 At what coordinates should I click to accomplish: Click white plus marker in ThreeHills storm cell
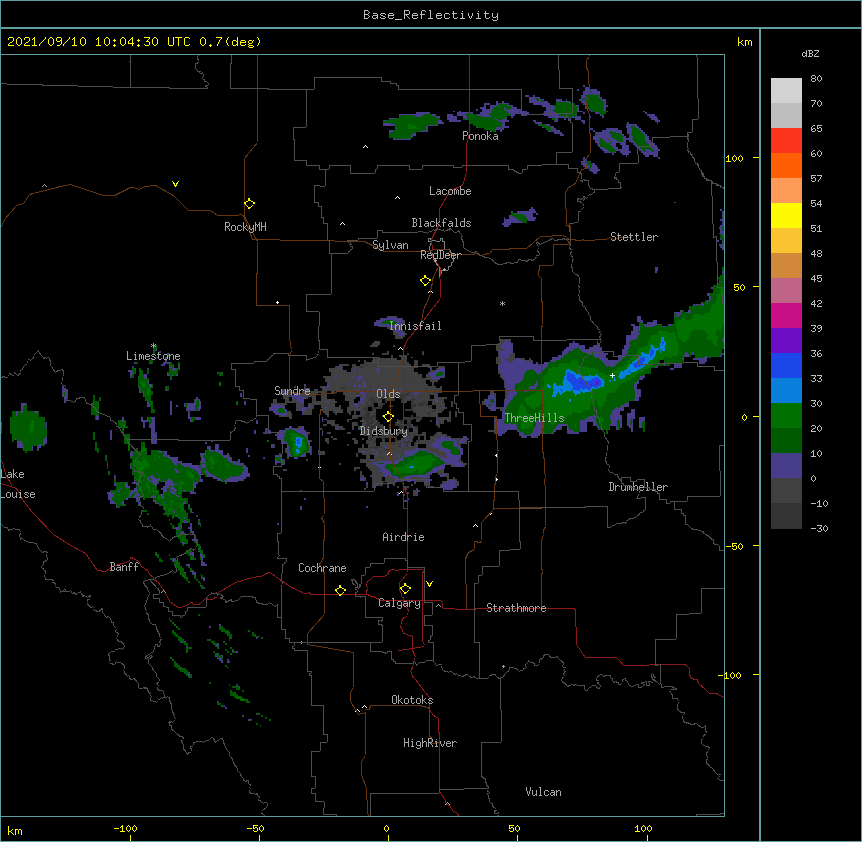[x=612, y=375]
